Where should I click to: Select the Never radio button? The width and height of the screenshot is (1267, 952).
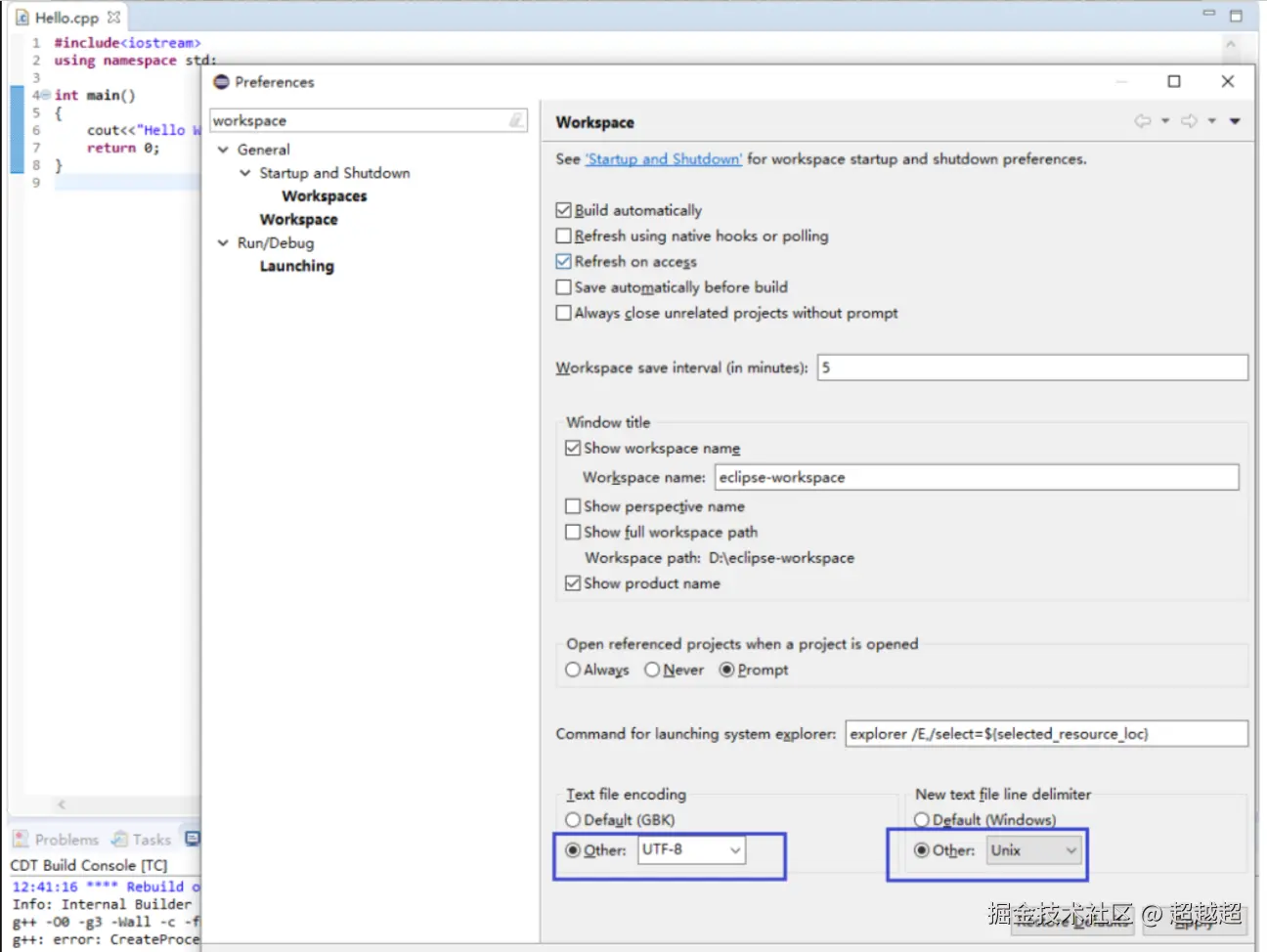click(x=652, y=670)
